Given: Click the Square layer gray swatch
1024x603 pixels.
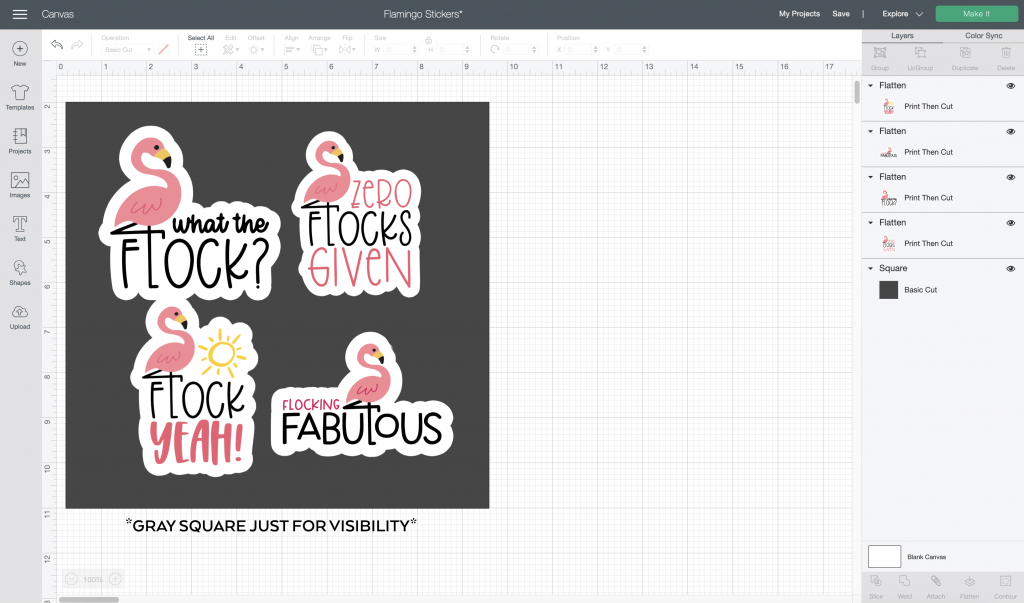Looking at the screenshot, I should point(888,289).
